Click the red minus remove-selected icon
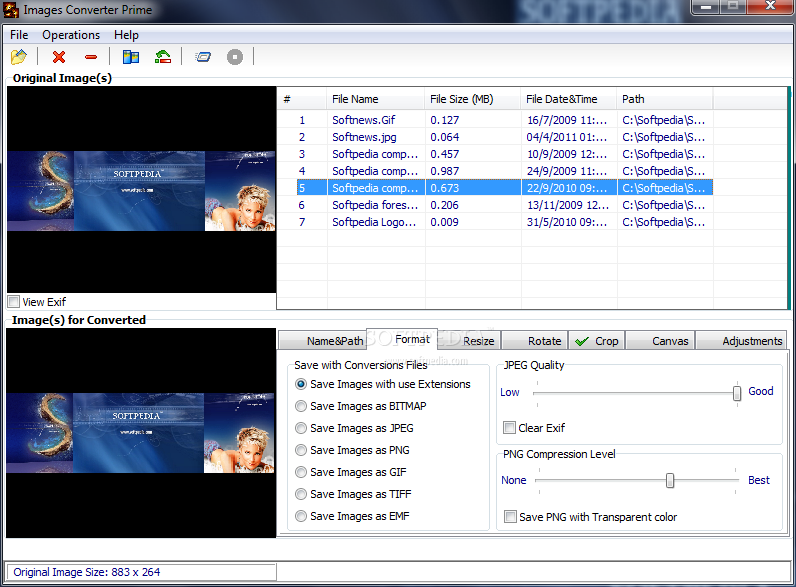Viewport: 796px width, 587px height. (x=91, y=57)
